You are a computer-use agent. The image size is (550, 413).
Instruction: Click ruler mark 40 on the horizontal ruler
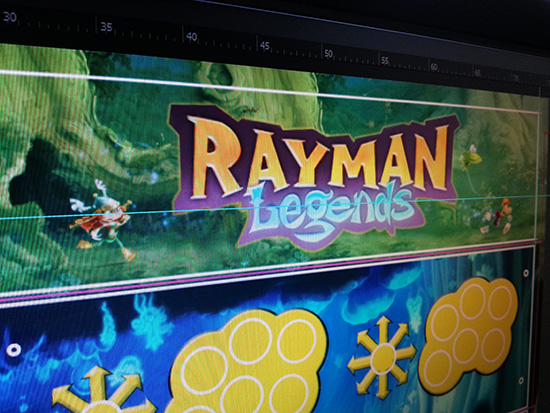point(192,37)
